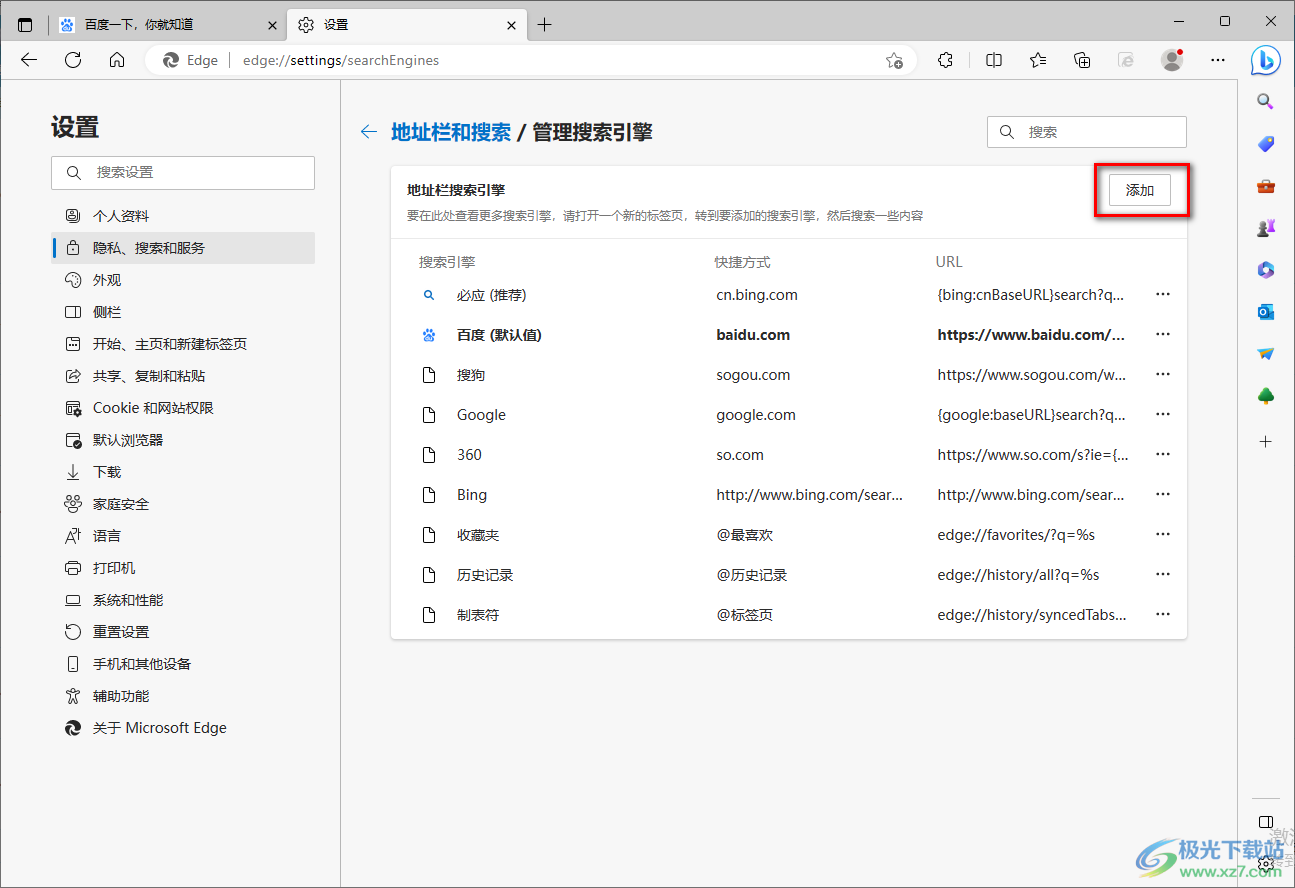Open more actions for Google
The width and height of the screenshot is (1295, 888).
pyautogui.click(x=1162, y=415)
